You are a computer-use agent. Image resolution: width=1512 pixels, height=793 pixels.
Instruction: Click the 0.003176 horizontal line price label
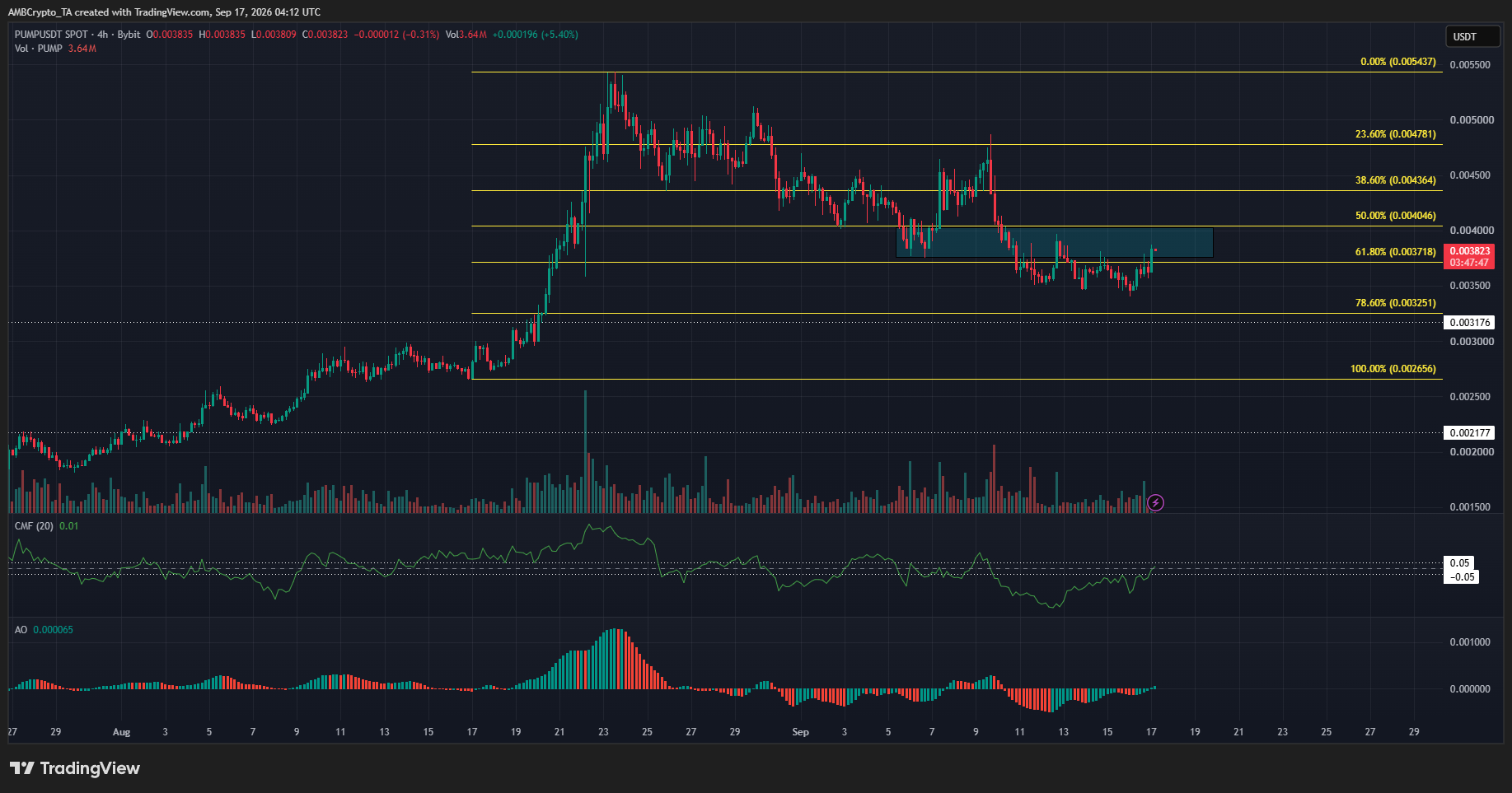1469,323
